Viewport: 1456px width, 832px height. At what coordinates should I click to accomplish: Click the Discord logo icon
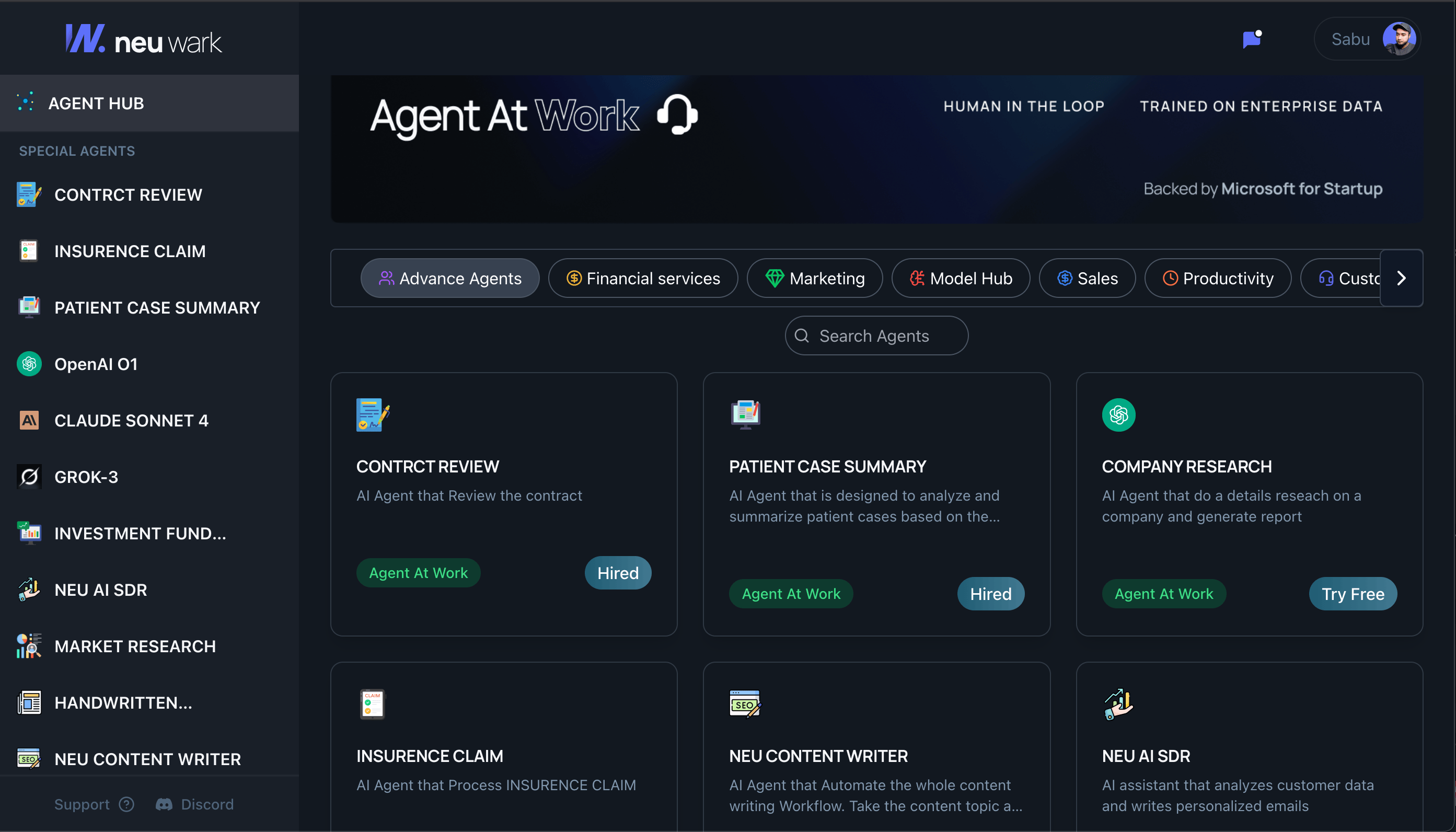(x=164, y=804)
